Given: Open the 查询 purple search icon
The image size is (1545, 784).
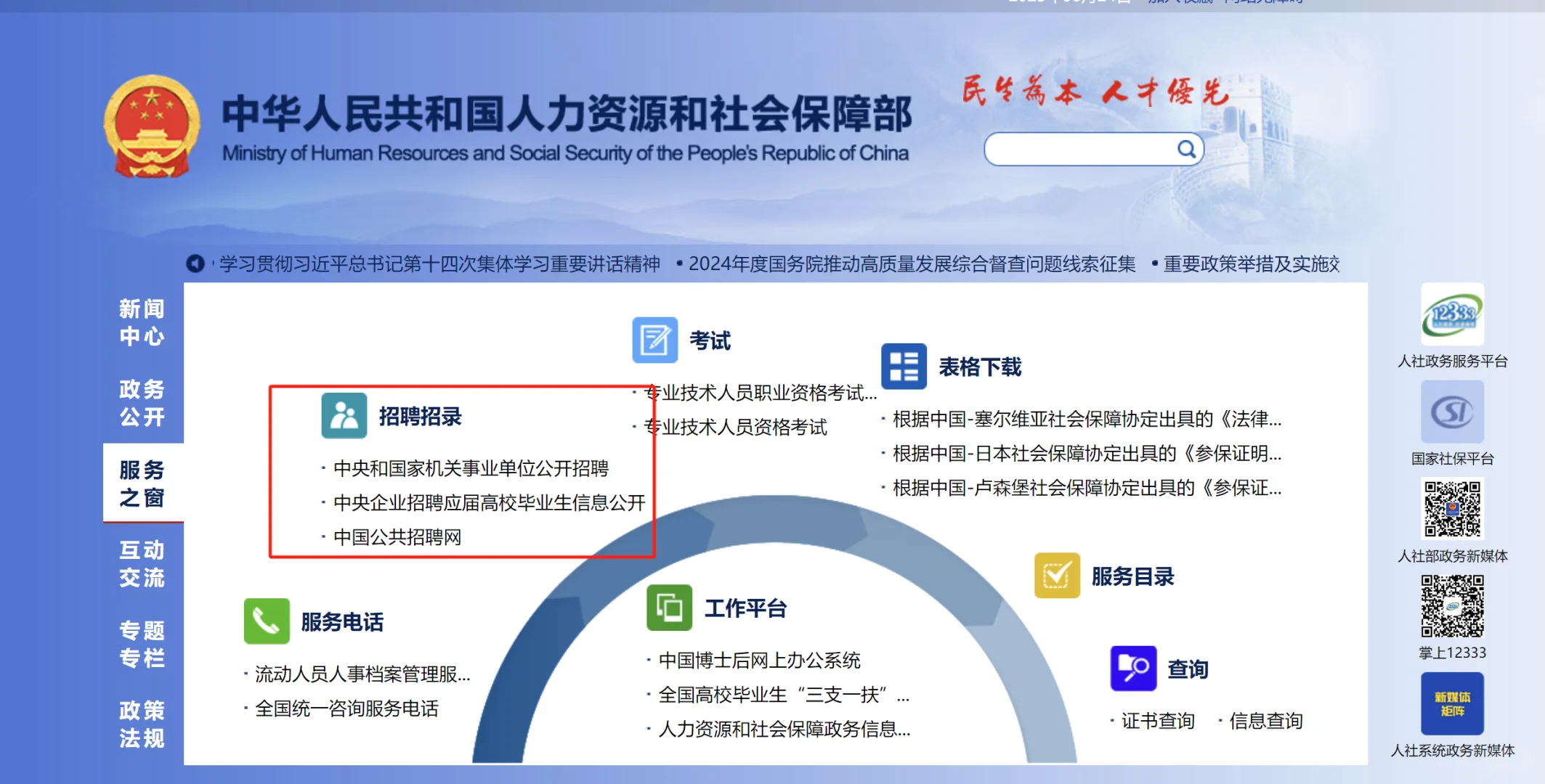Looking at the screenshot, I should click(1133, 668).
